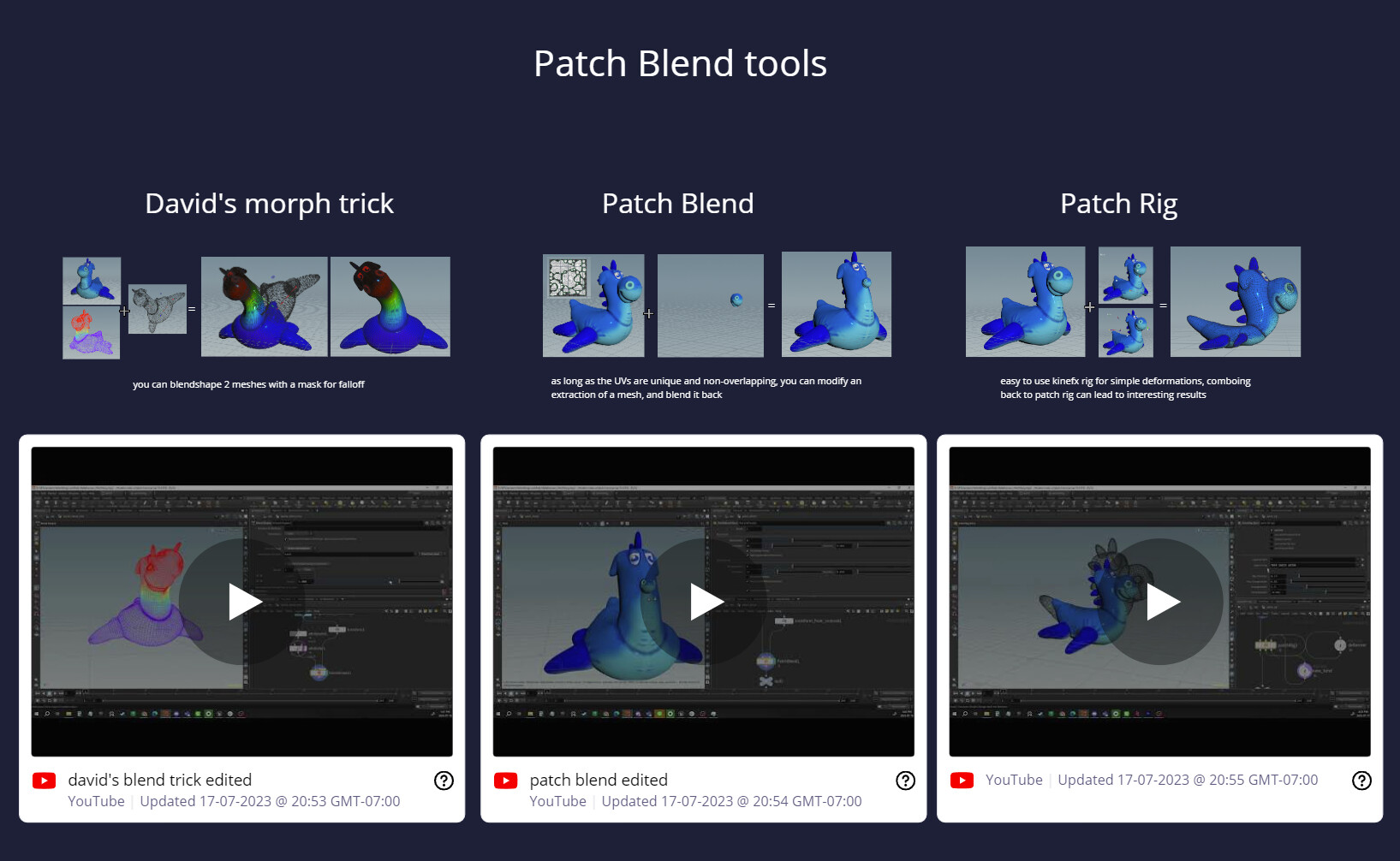Click the deformed dinosaur result image in Patch Rig
The width and height of the screenshot is (1400, 861).
pos(1236,302)
